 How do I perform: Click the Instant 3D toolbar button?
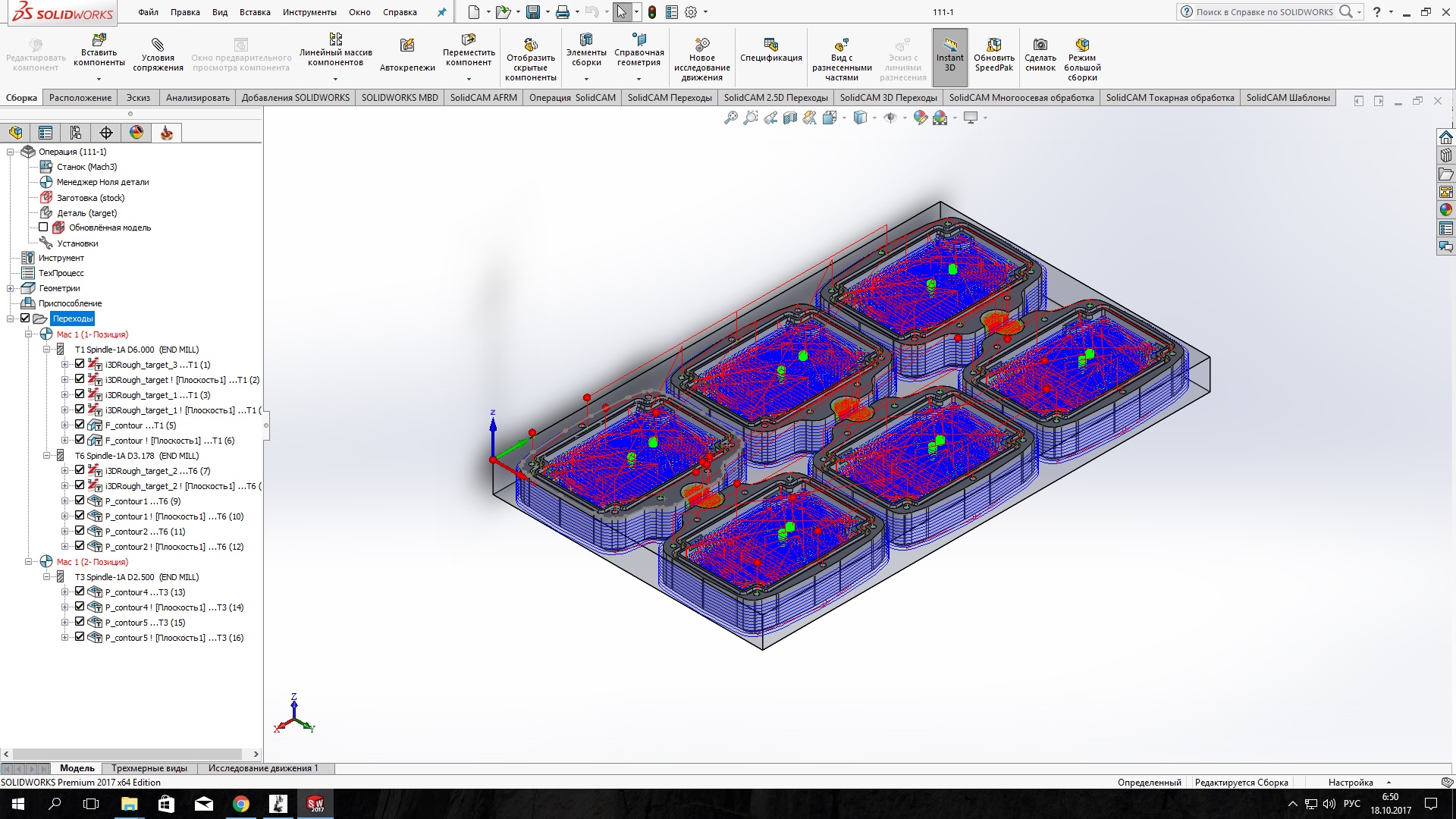949,55
